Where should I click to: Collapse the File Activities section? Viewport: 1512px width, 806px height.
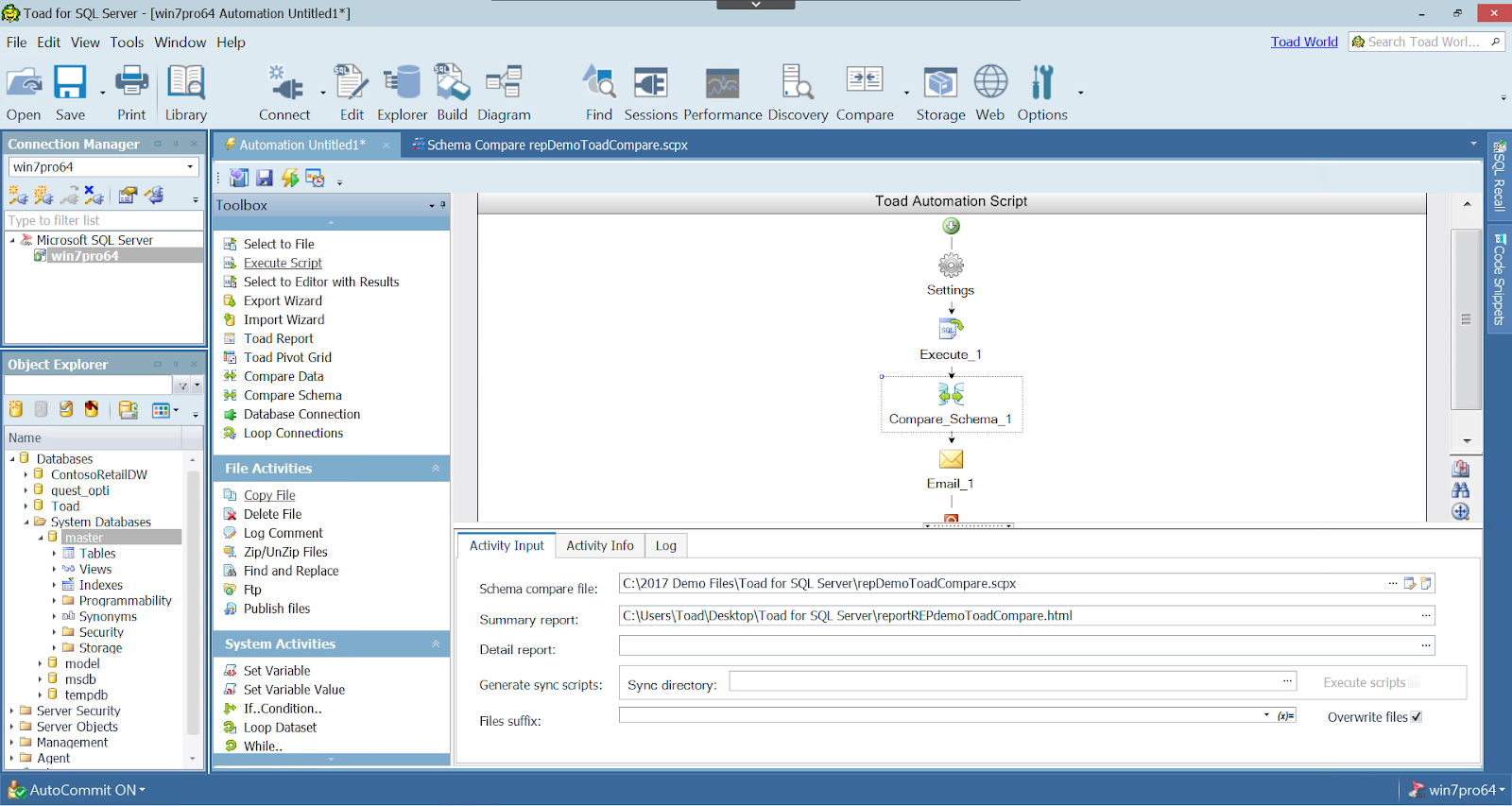pos(436,469)
